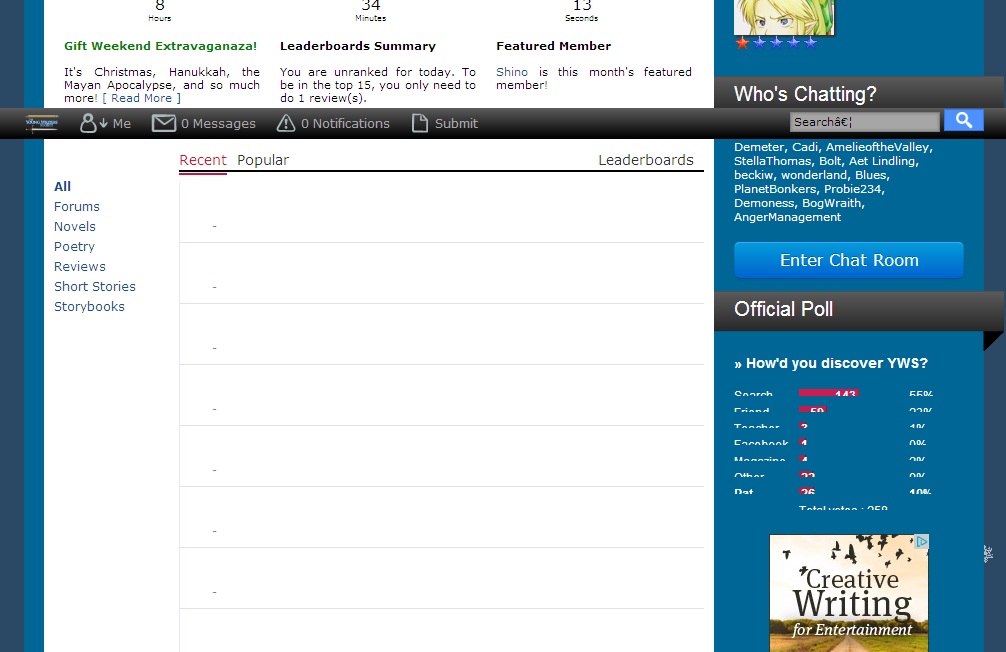Open chatter StellaThomas's profile link

pyautogui.click(x=772, y=161)
